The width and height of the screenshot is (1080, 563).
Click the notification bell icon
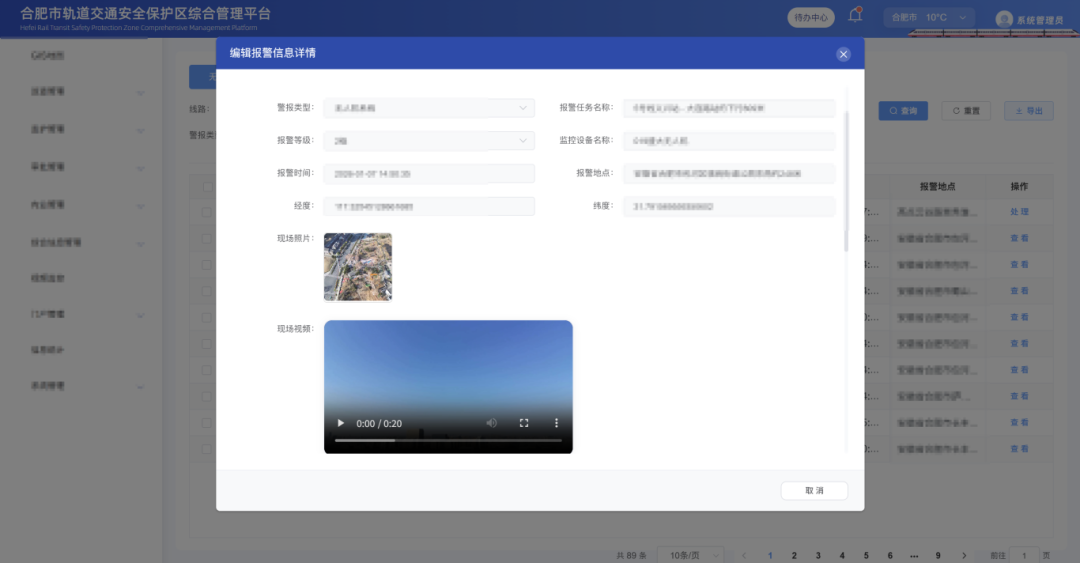pyautogui.click(x=855, y=16)
